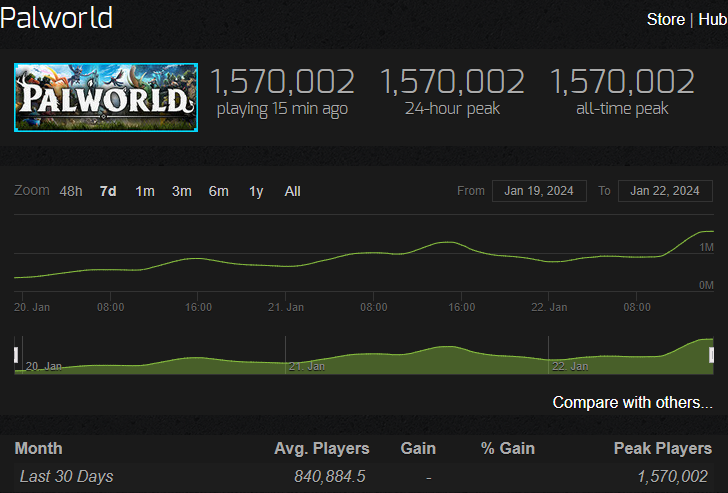Set chart zoom to All

click(292, 191)
